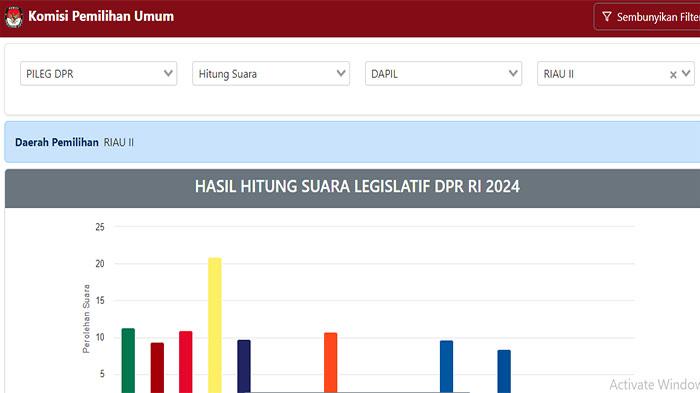Click the chevron arrow of PILEG DPR
This screenshot has height=393, width=700.
click(168, 73)
